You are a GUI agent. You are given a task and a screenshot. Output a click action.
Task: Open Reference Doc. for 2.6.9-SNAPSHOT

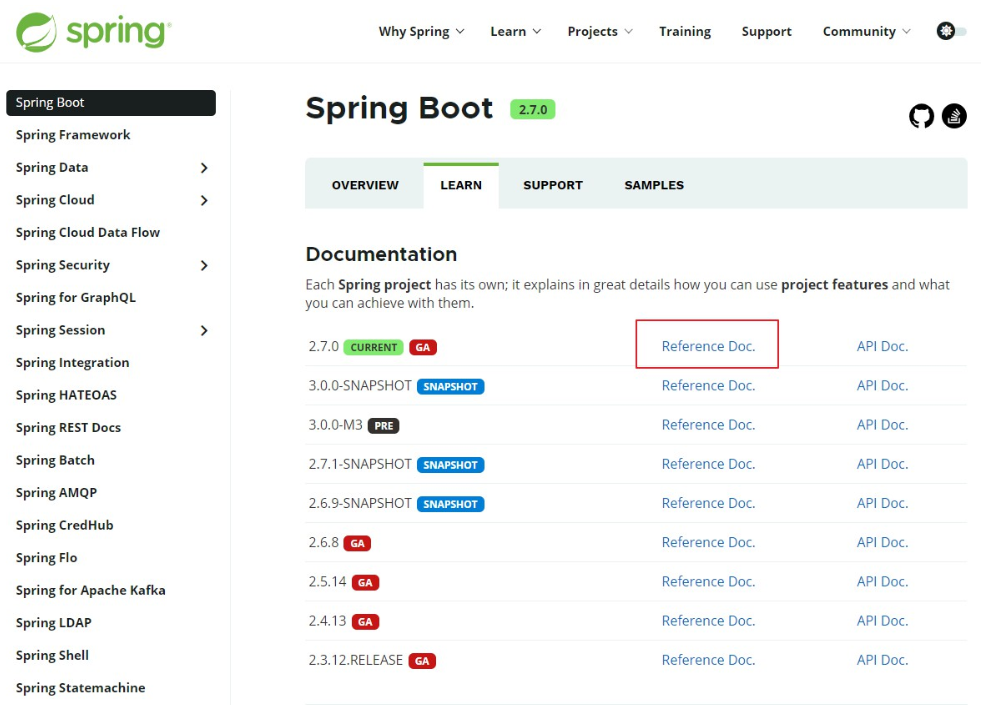pos(708,503)
